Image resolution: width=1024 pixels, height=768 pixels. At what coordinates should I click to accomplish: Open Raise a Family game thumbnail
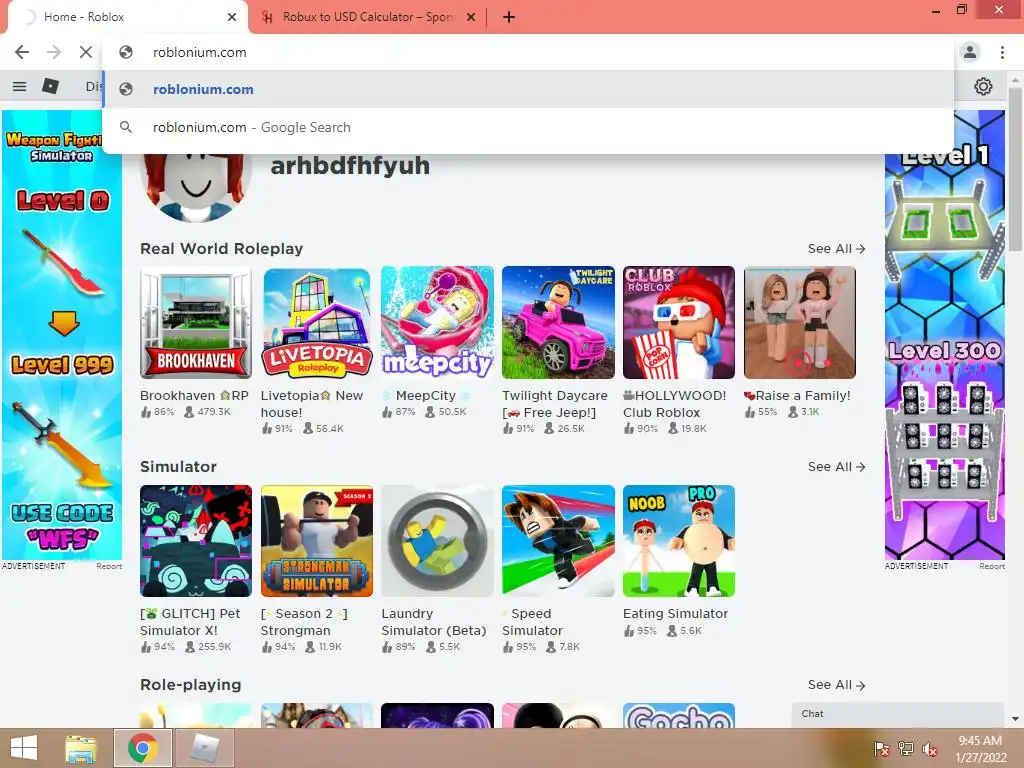coord(800,323)
